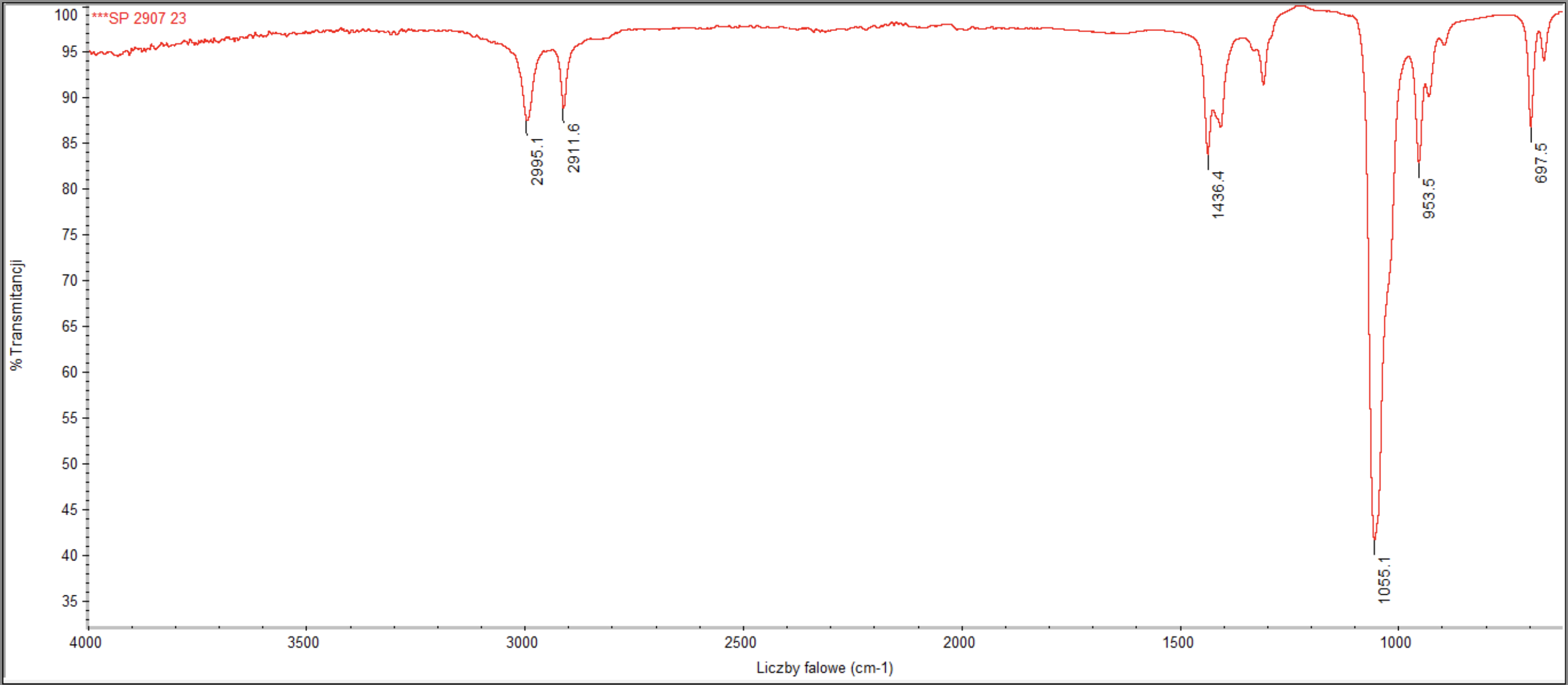The width and height of the screenshot is (1568, 685).
Task: Click the "% Transmitancji" Y-axis title
Action: pos(17,315)
